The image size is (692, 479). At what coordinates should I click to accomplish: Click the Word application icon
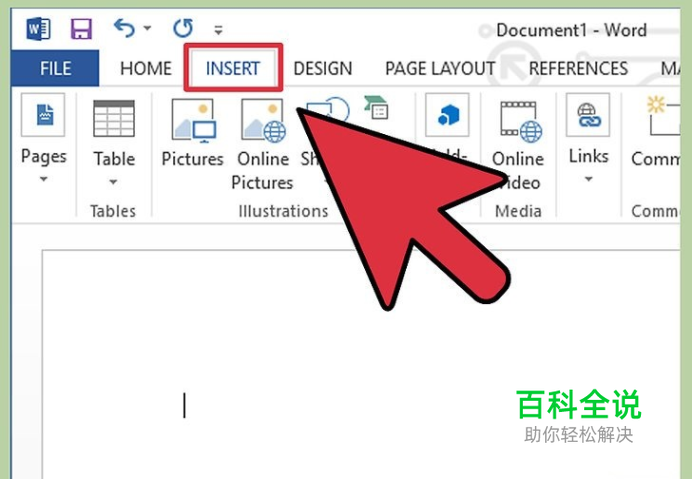click(x=38, y=29)
